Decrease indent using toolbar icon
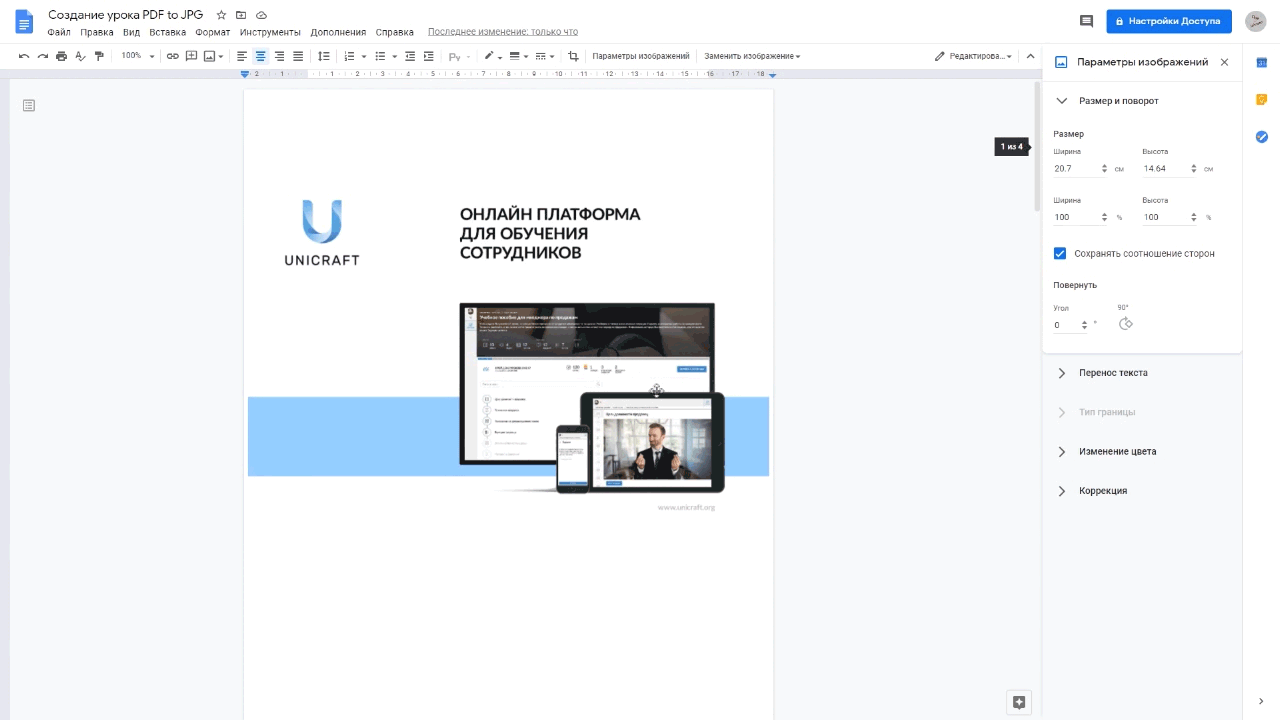1280x720 pixels. 410,56
